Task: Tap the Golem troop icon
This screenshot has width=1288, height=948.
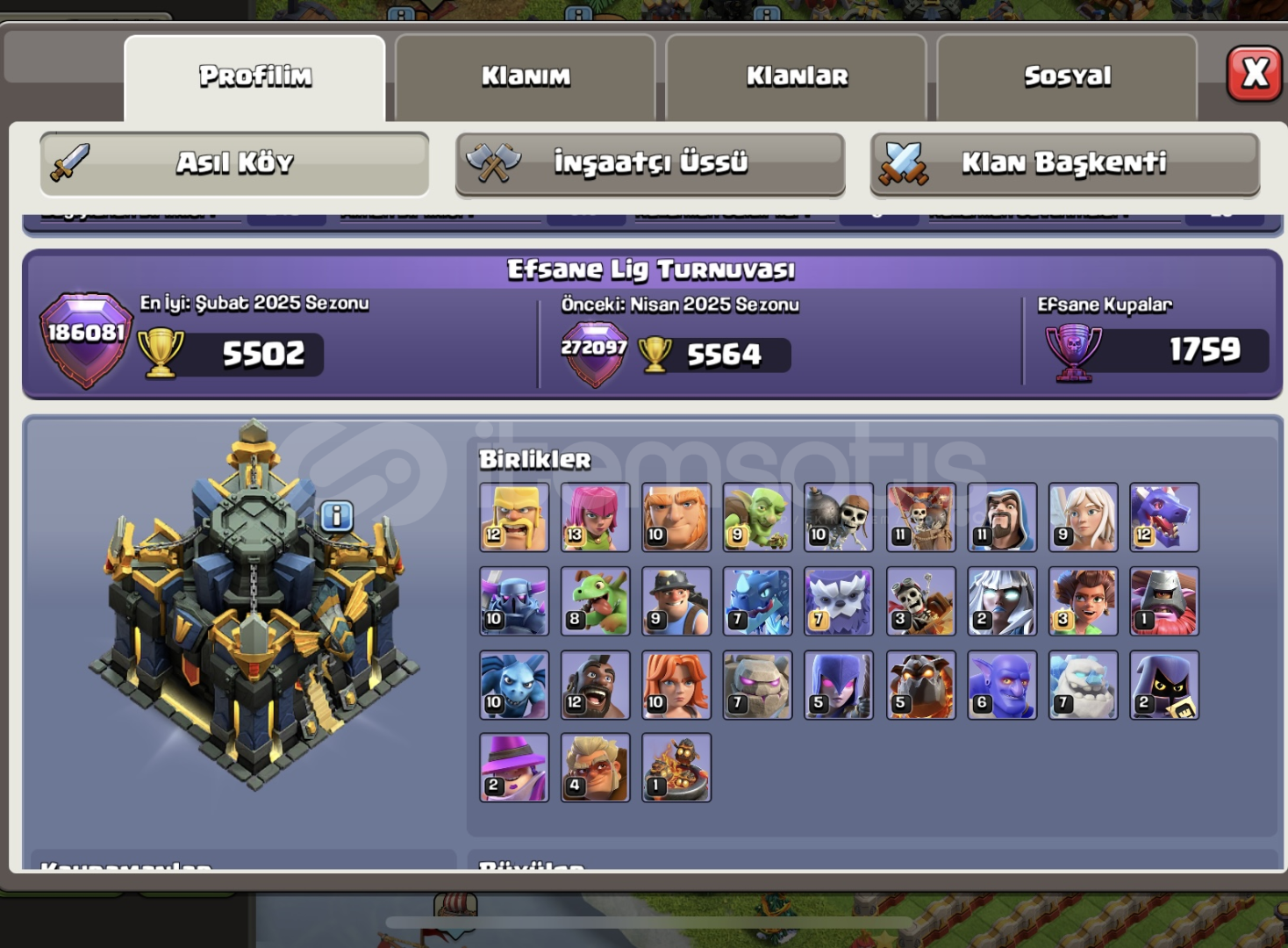Action: 758,685
